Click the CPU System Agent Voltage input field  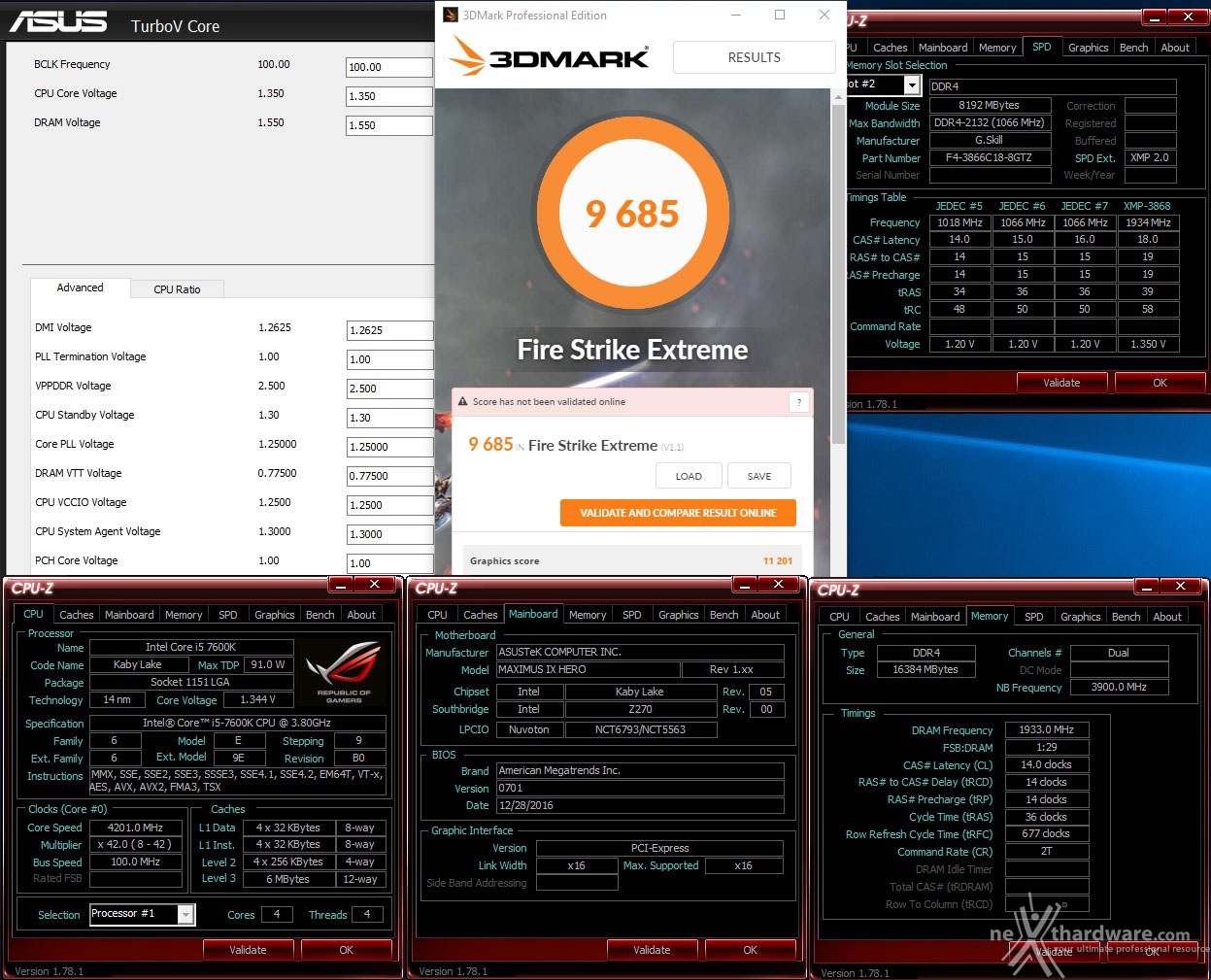[389, 534]
